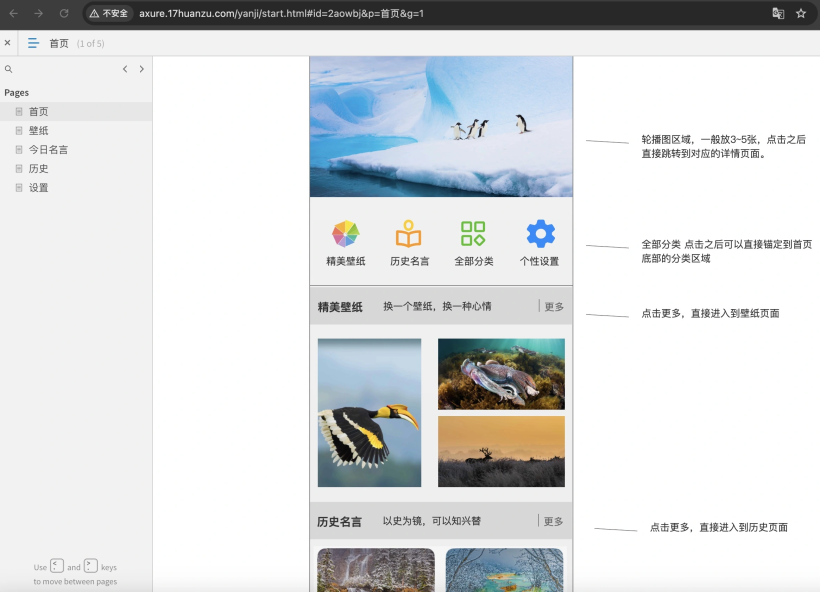
Task: Open 设置 page from Pages list
Action: point(38,188)
